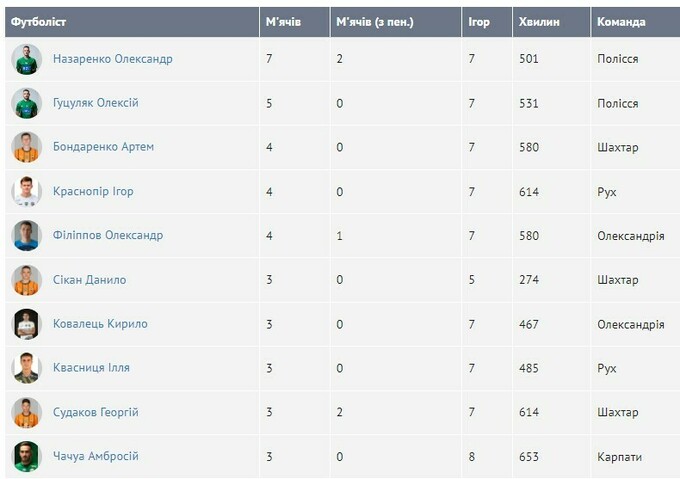Select Філіппов Олександр's avatar image
680x479 pixels.
26,236
